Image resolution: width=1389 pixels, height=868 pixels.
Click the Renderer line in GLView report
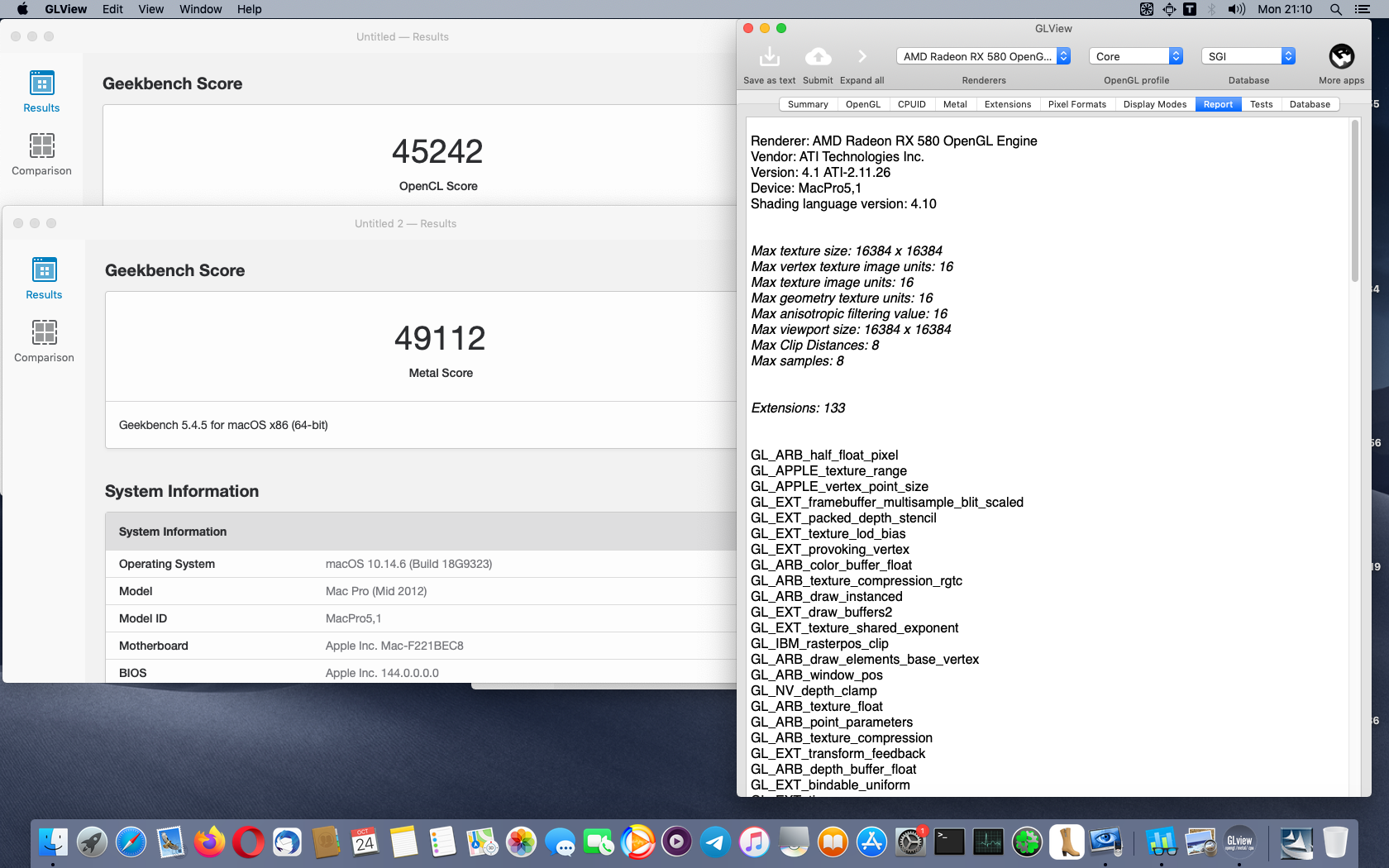(x=894, y=141)
